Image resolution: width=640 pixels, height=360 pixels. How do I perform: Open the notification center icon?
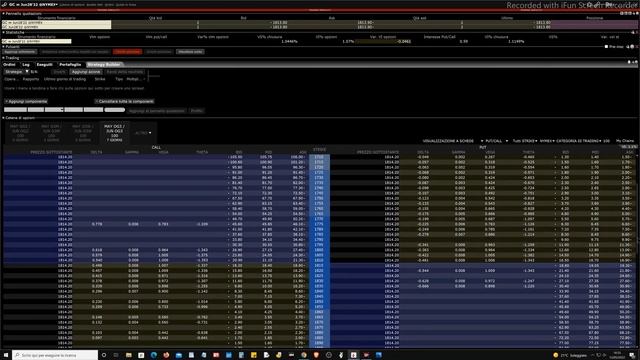632,355
